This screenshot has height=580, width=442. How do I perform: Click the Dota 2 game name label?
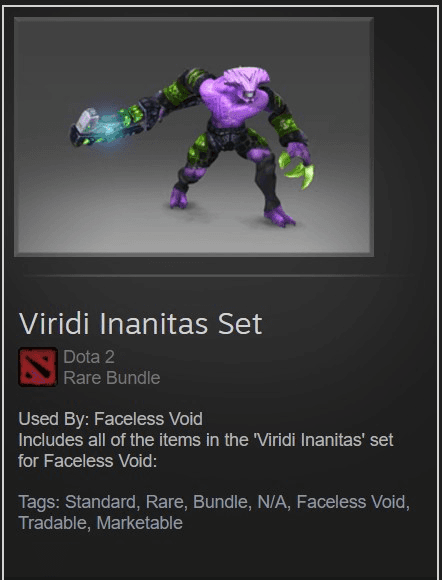(89, 357)
